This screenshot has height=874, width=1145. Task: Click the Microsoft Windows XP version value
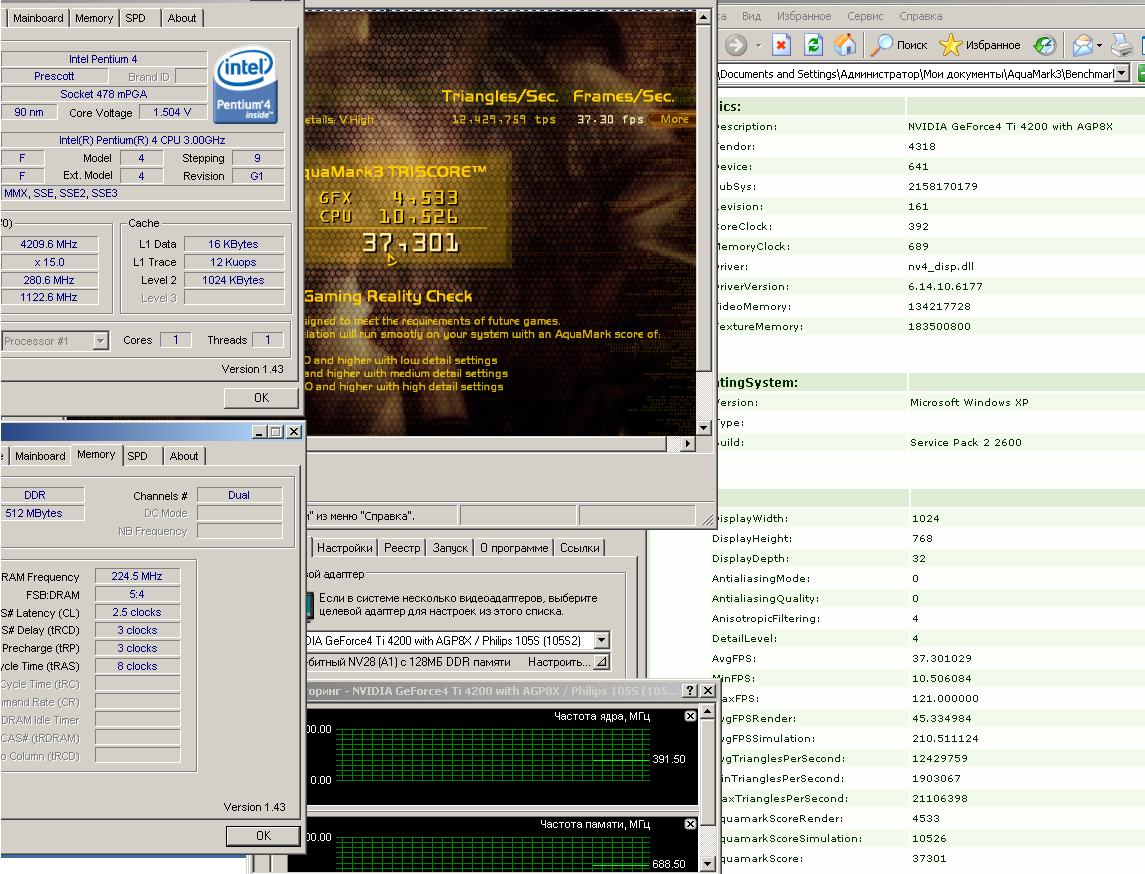(x=969, y=402)
